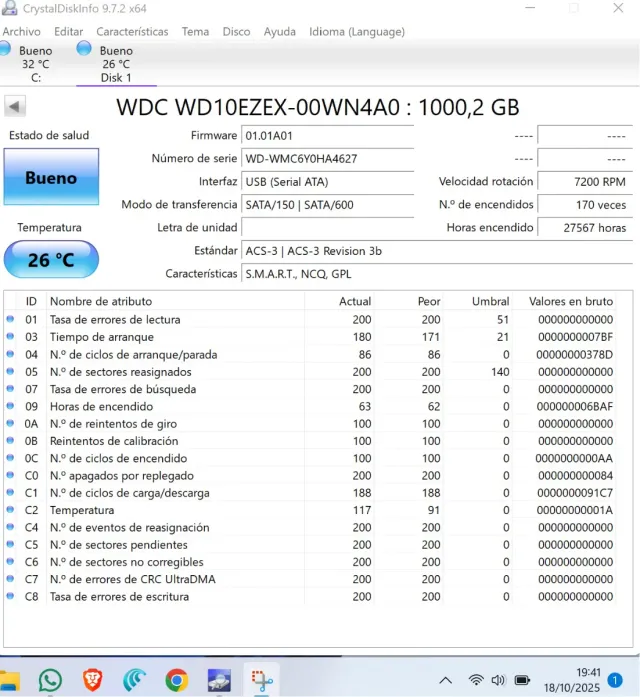Click the 170 veces power-on count field
Image resolution: width=640 pixels, height=697 pixels.
(x=585, y=205)
